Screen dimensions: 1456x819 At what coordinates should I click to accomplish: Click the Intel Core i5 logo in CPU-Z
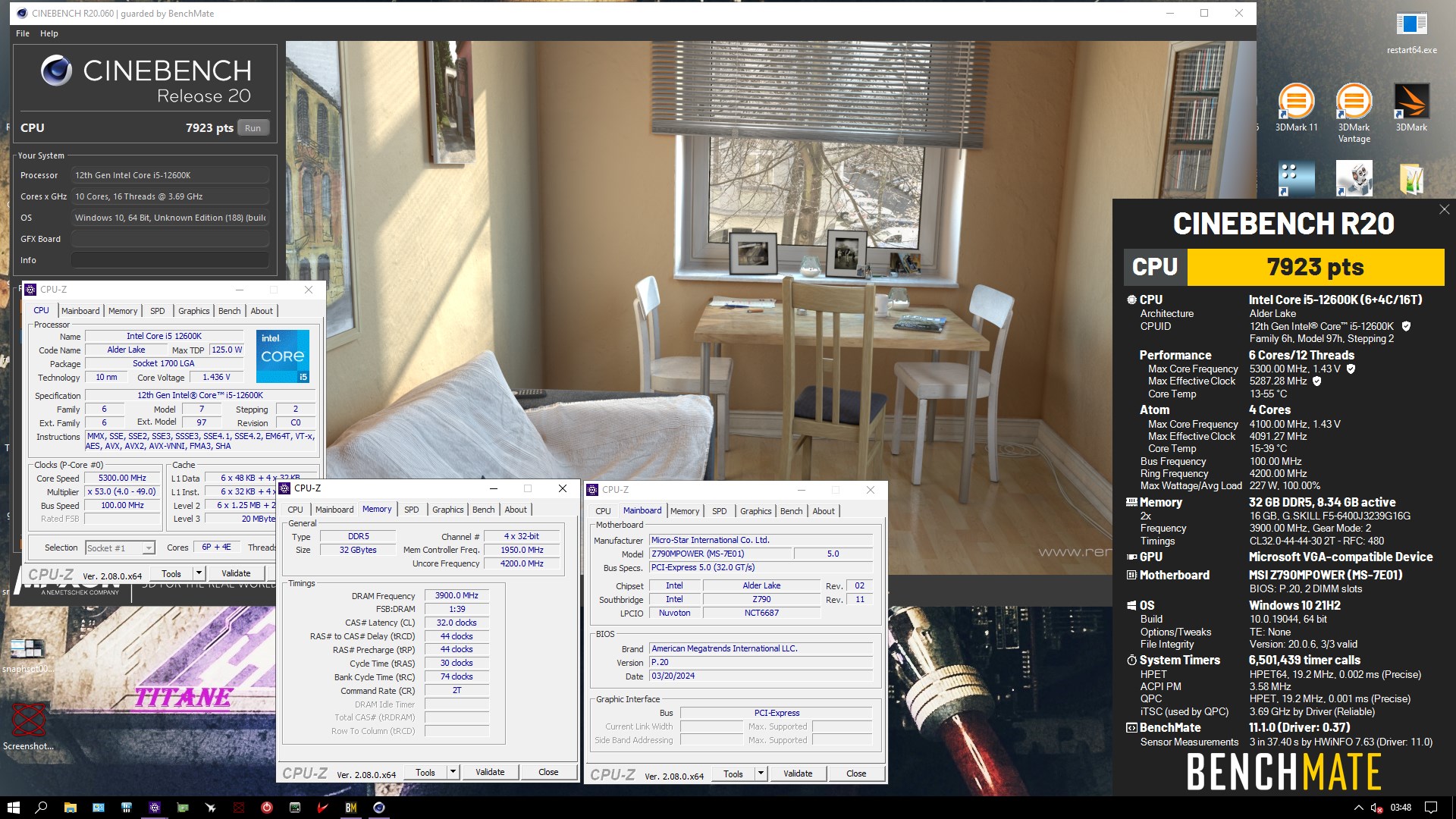pyautogui.click(x=283, y=356)
